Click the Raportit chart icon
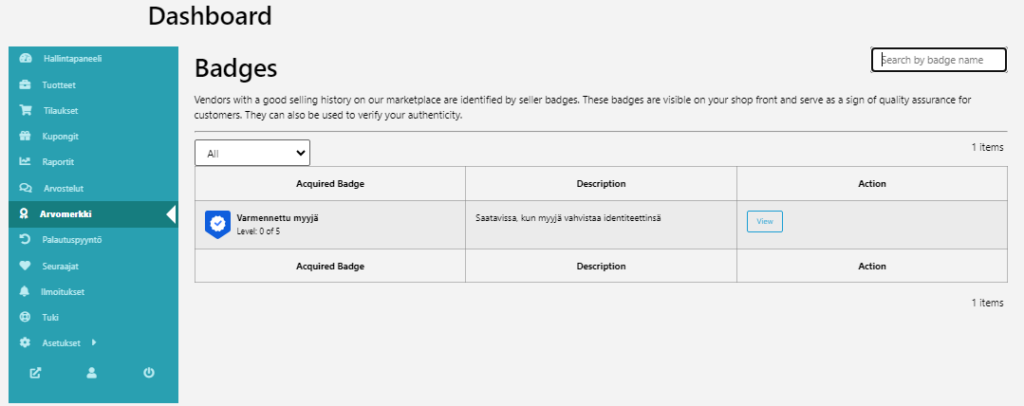 [25, 162]
